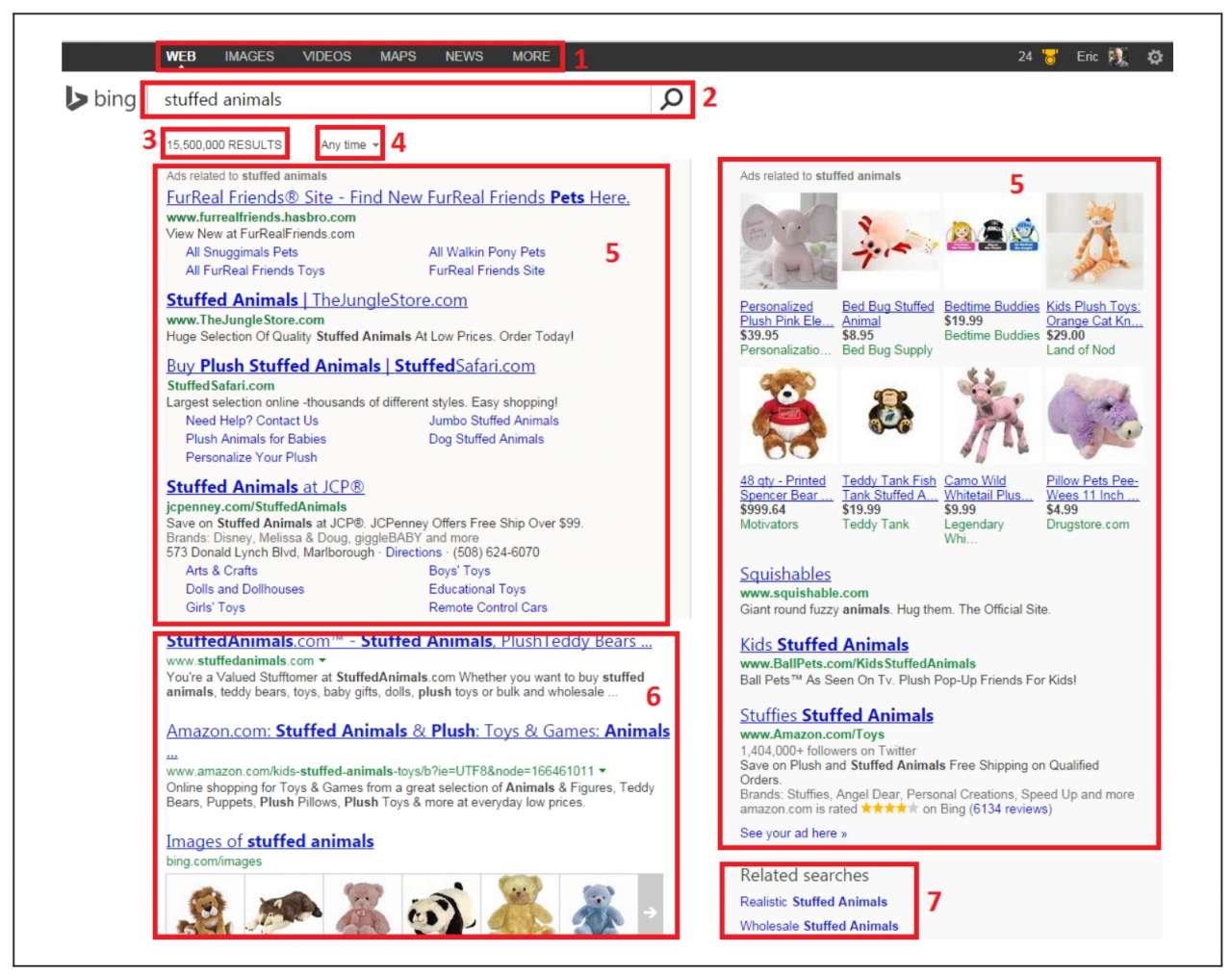
Task: Open Stuffed Animals TheJungleStore.com ad
Action: point(317,300)
